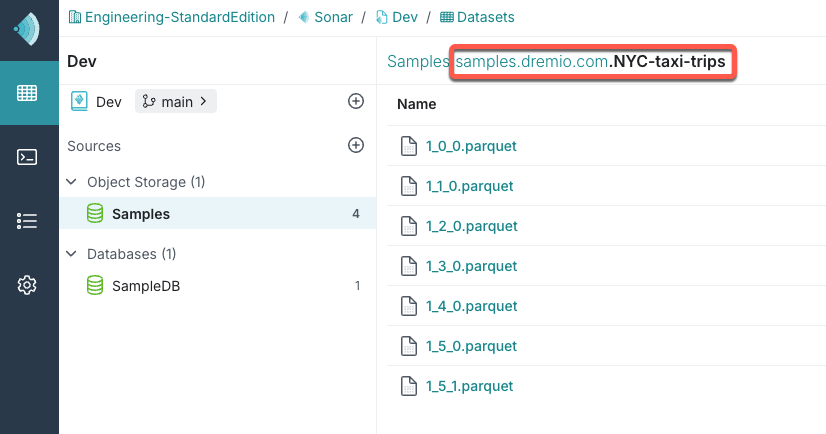Open the Jobs list icon

tap(28, 221)
